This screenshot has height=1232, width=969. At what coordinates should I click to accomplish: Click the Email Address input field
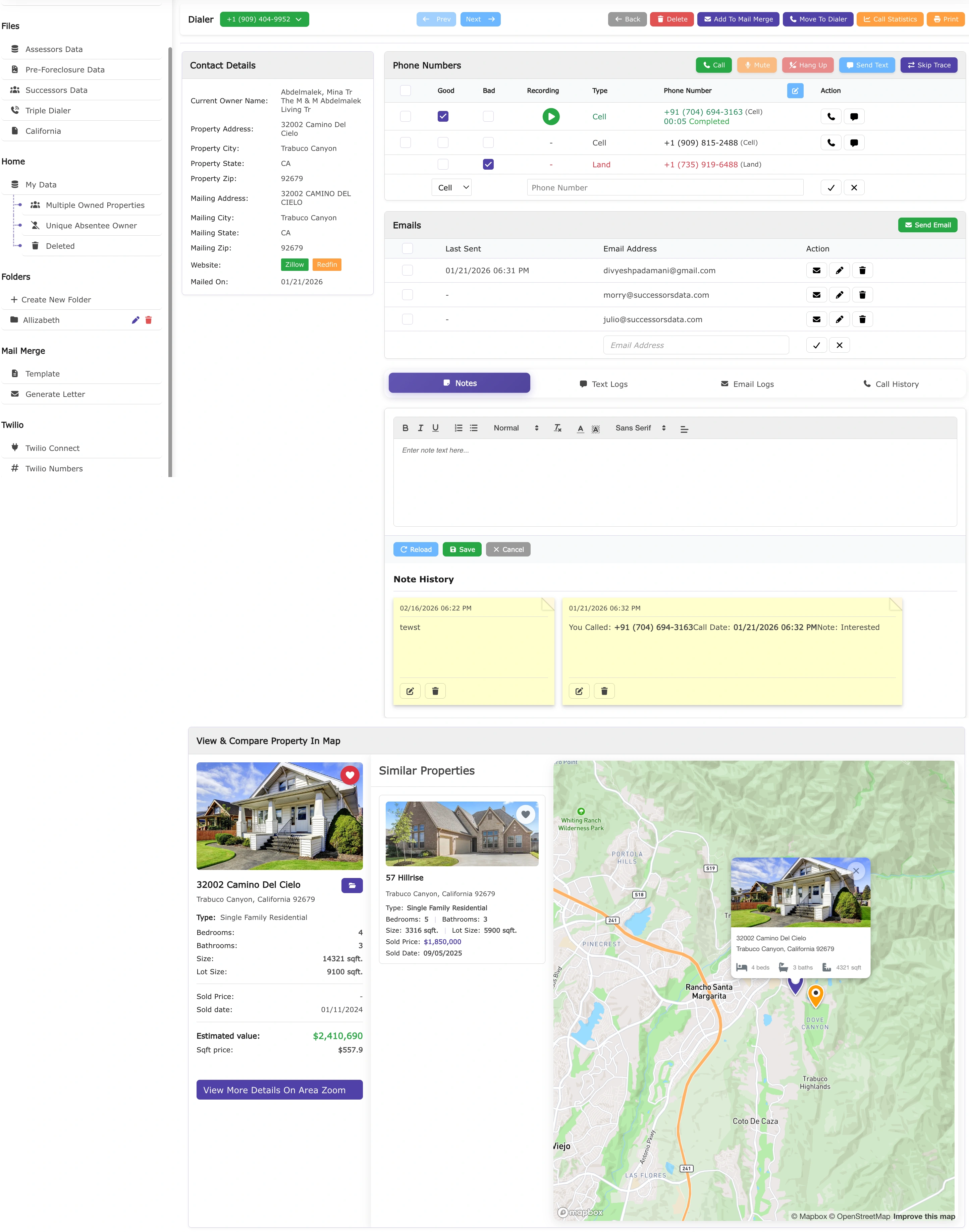[x=696, y=345]
